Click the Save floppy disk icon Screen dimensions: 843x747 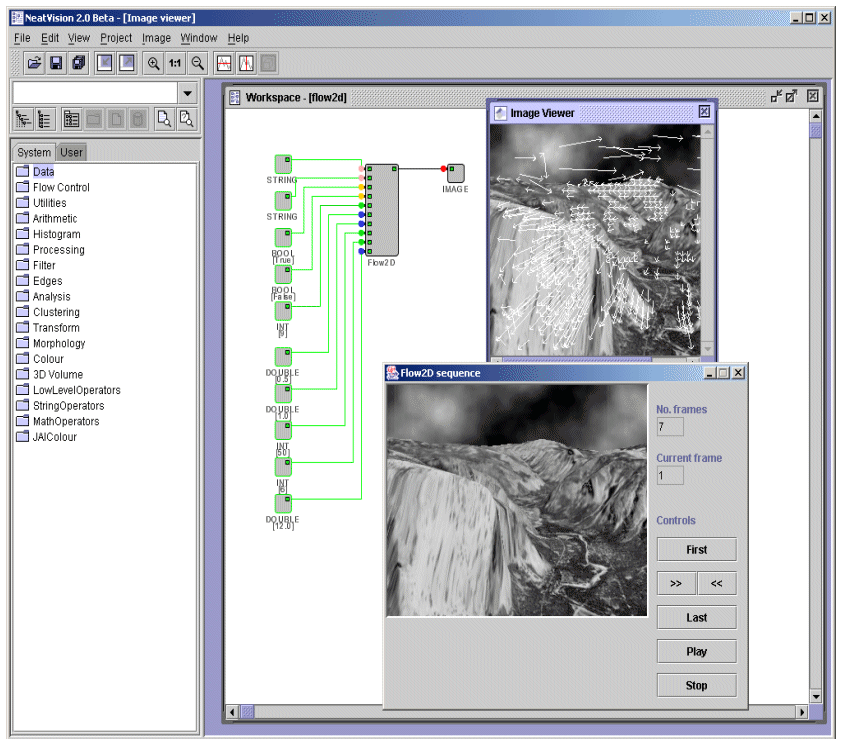coord(56,63)
